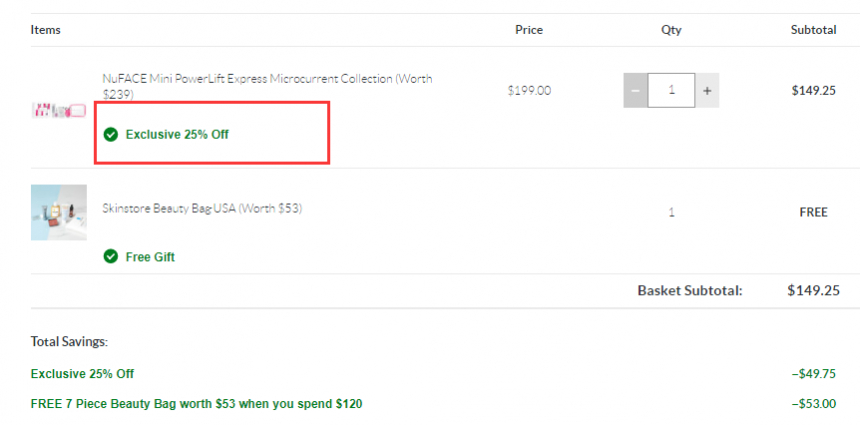Screen dimensions: 860x425
Task: Click the NuFACE quantity input field
Action: coord(671,90)
